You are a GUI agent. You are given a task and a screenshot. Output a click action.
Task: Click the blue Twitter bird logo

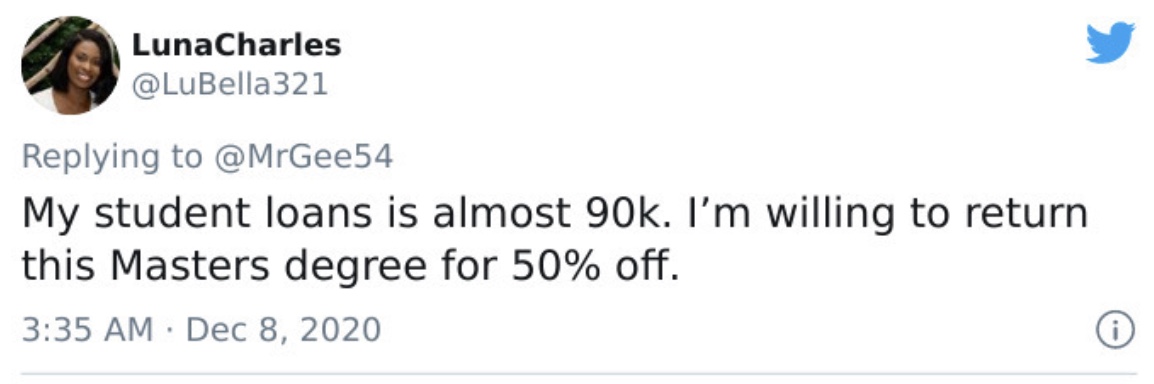click(x=1111, y=43)
